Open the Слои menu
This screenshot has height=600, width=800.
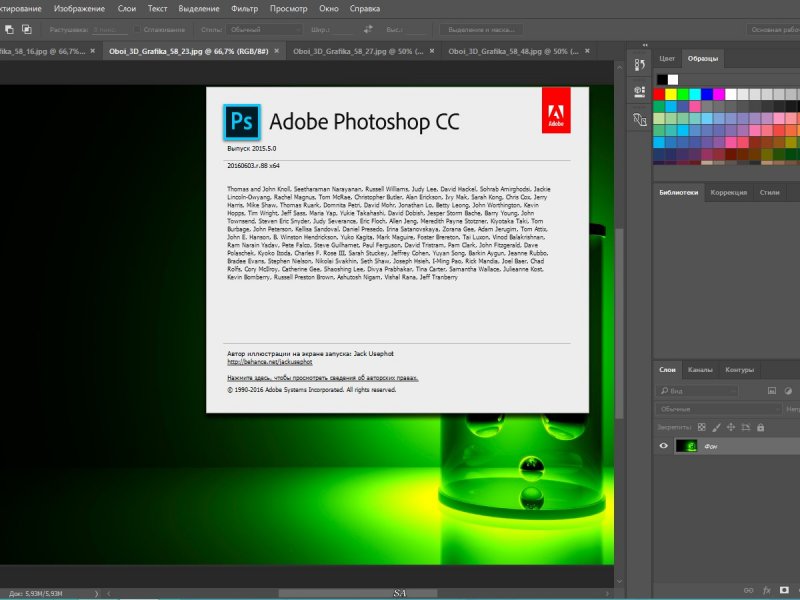tap(127, 9)
